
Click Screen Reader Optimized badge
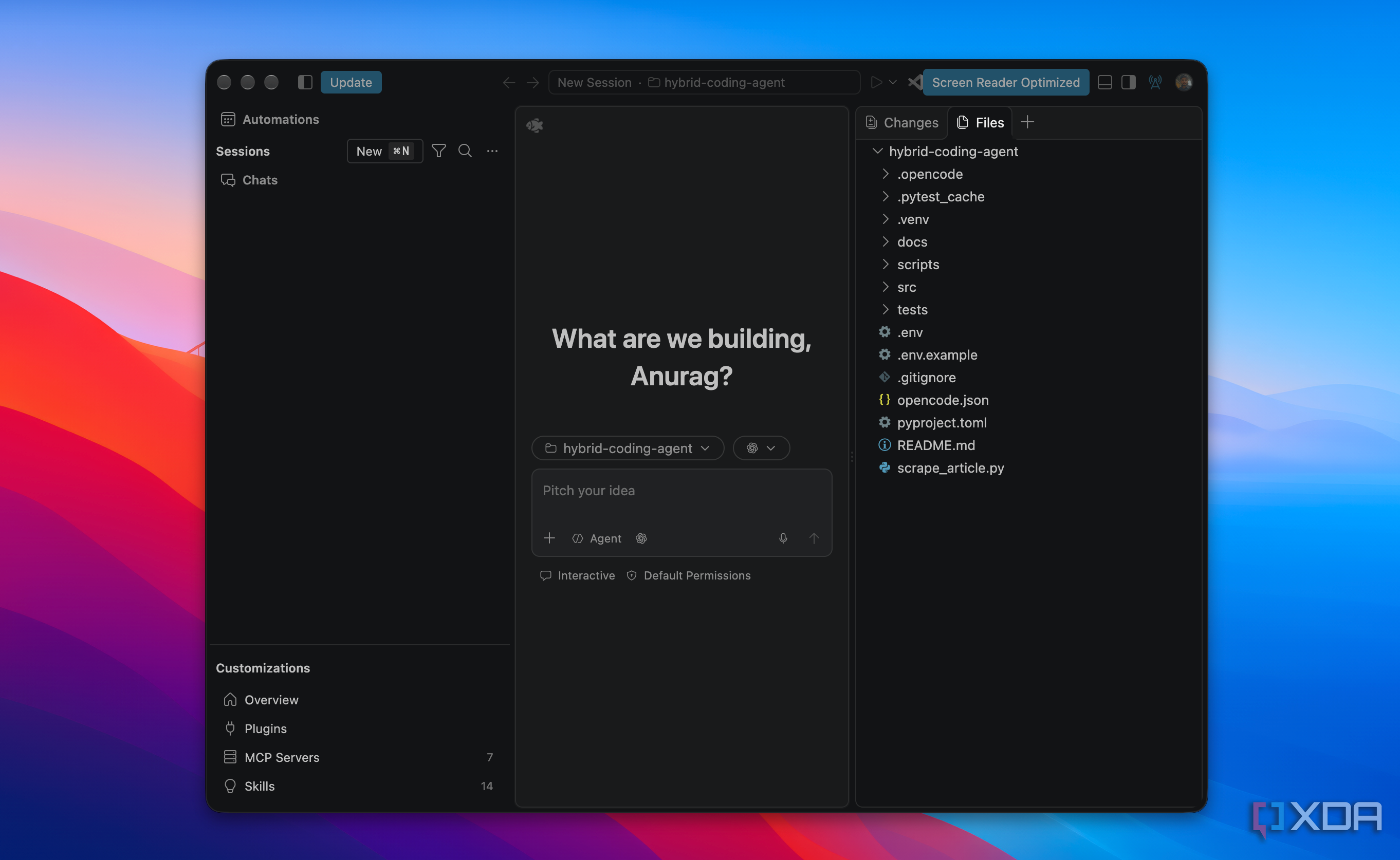(x=1005, y=83)
